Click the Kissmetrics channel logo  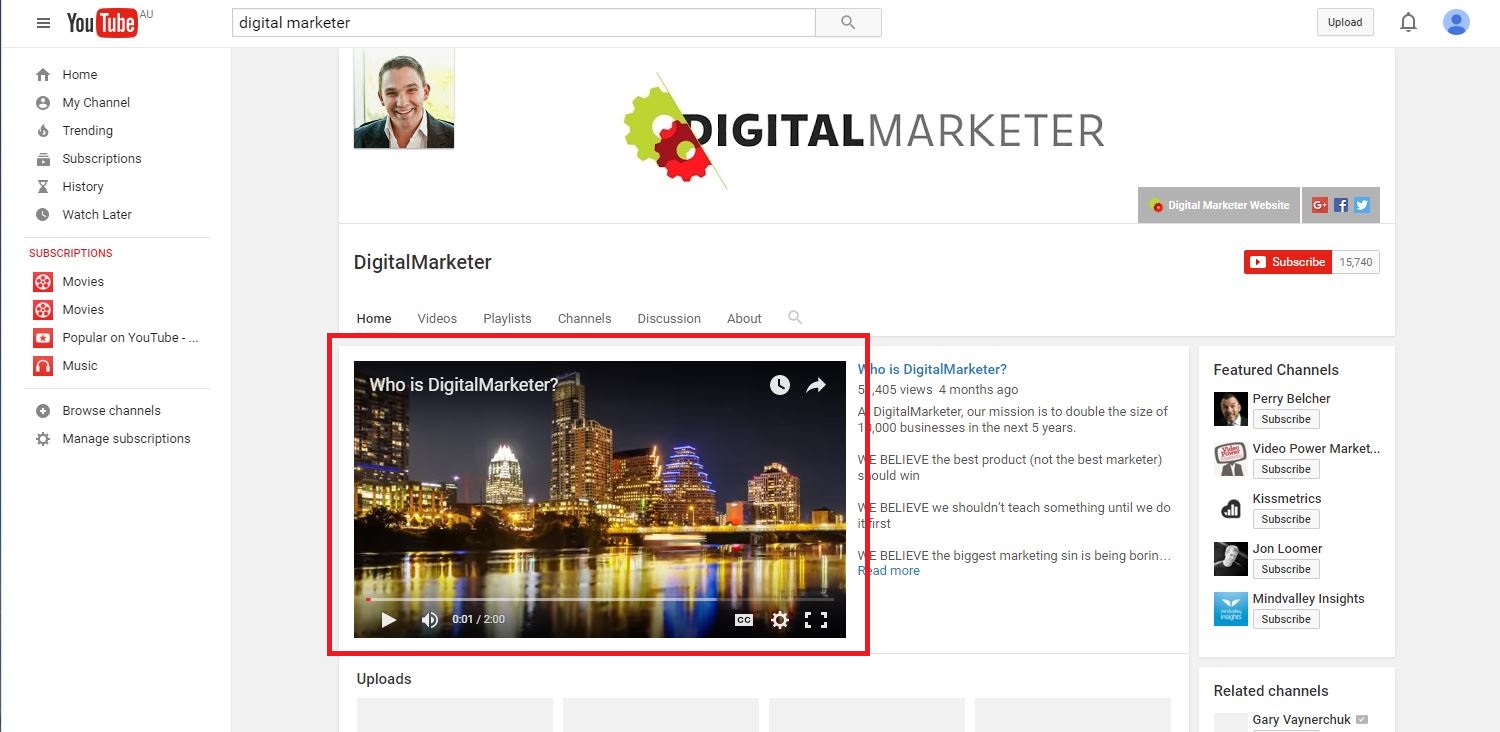point(1231,509)
